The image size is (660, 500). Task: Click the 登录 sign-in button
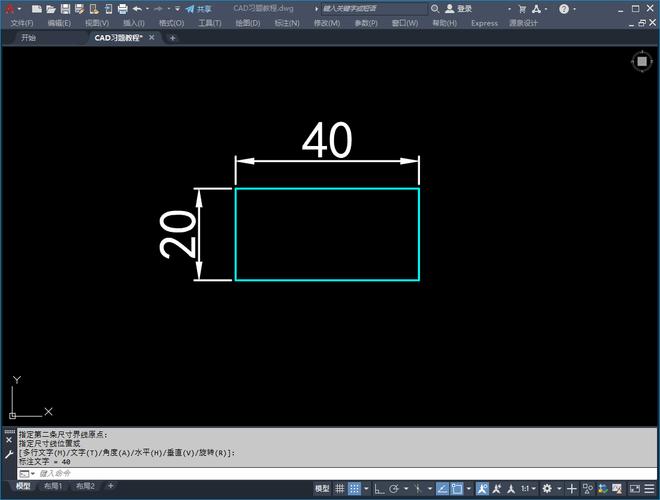[459, 8]
